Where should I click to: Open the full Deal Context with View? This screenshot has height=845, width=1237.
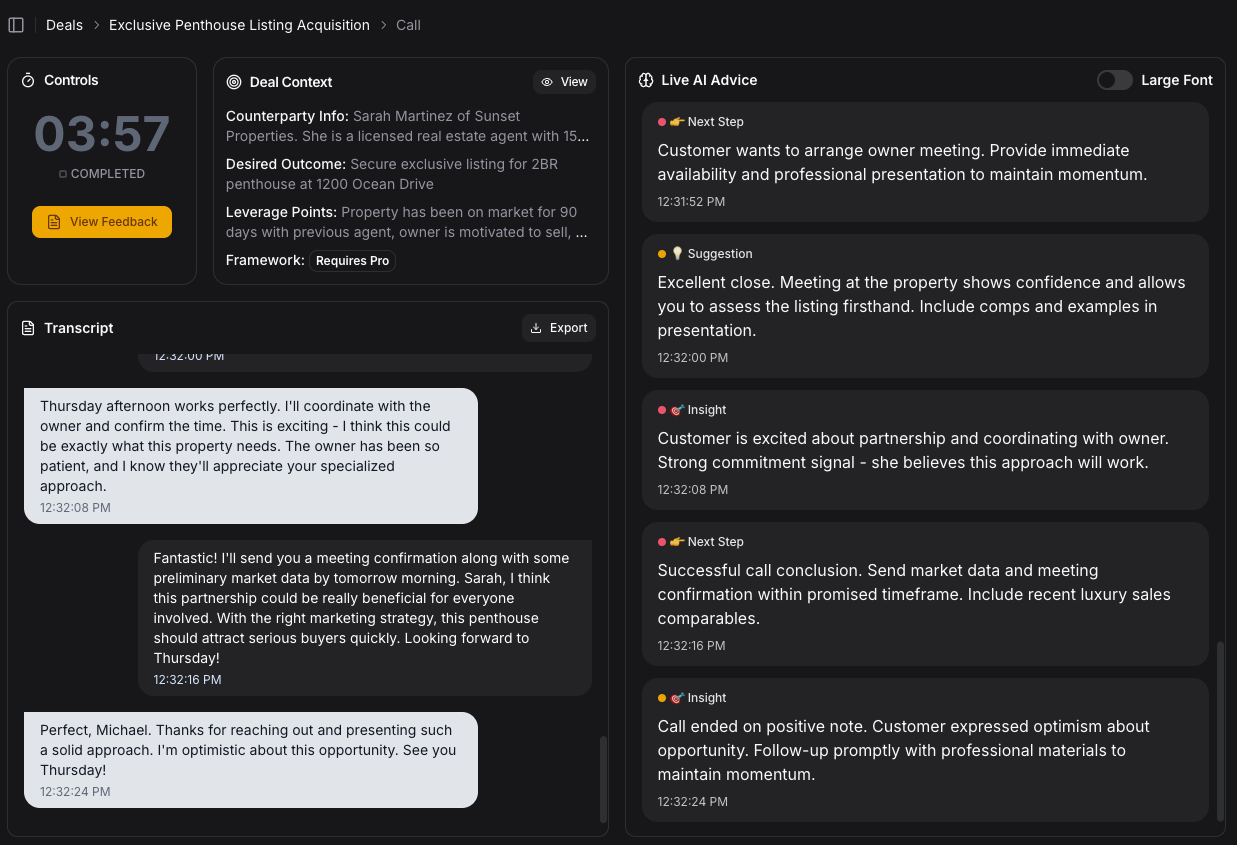tap(564, 82)
